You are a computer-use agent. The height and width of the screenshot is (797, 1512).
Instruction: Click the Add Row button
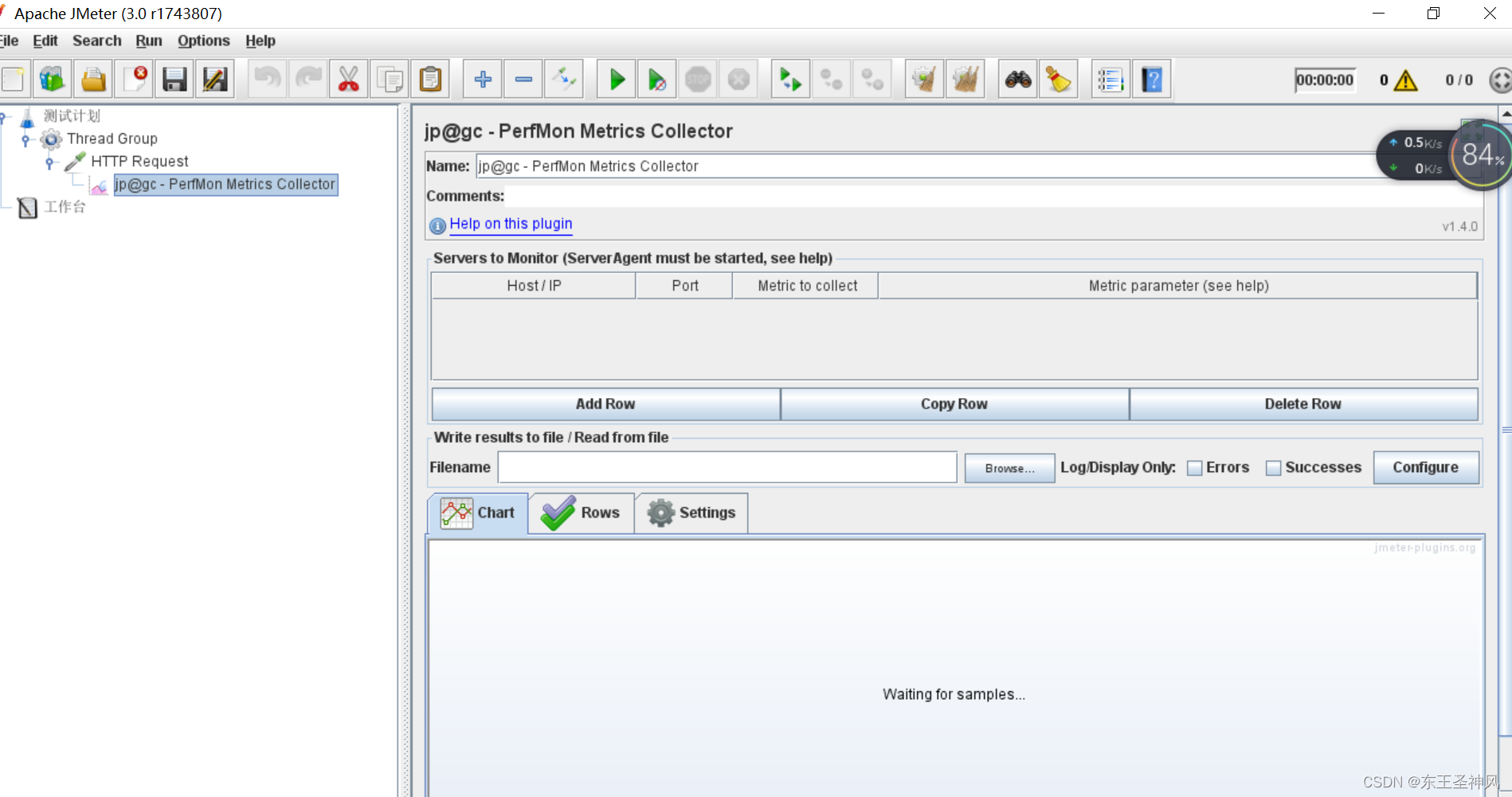pos(605,404)
